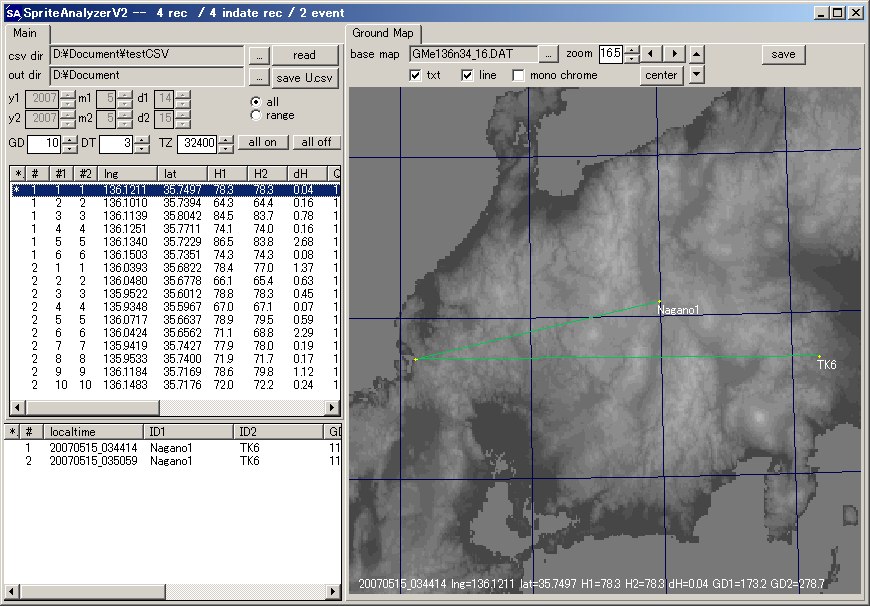Select the range radio button

tap(256, 116)
